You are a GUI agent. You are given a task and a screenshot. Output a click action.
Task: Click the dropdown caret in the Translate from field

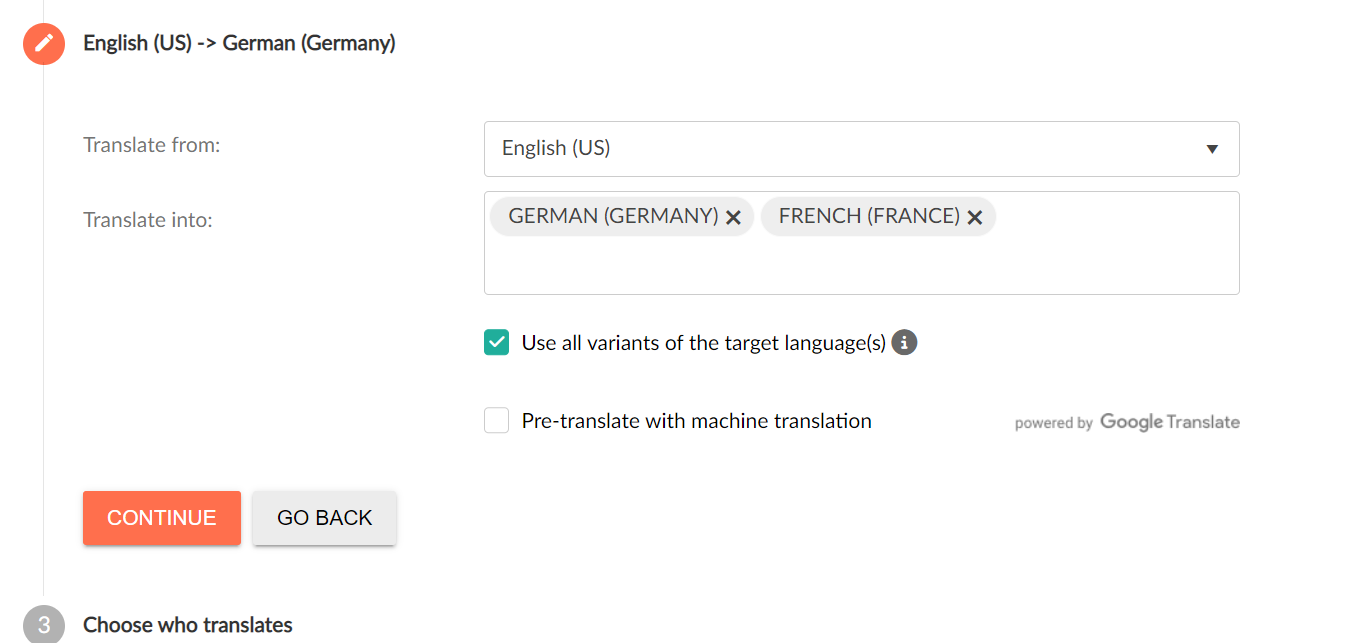pyautogui.click(x=1211, y=148)
